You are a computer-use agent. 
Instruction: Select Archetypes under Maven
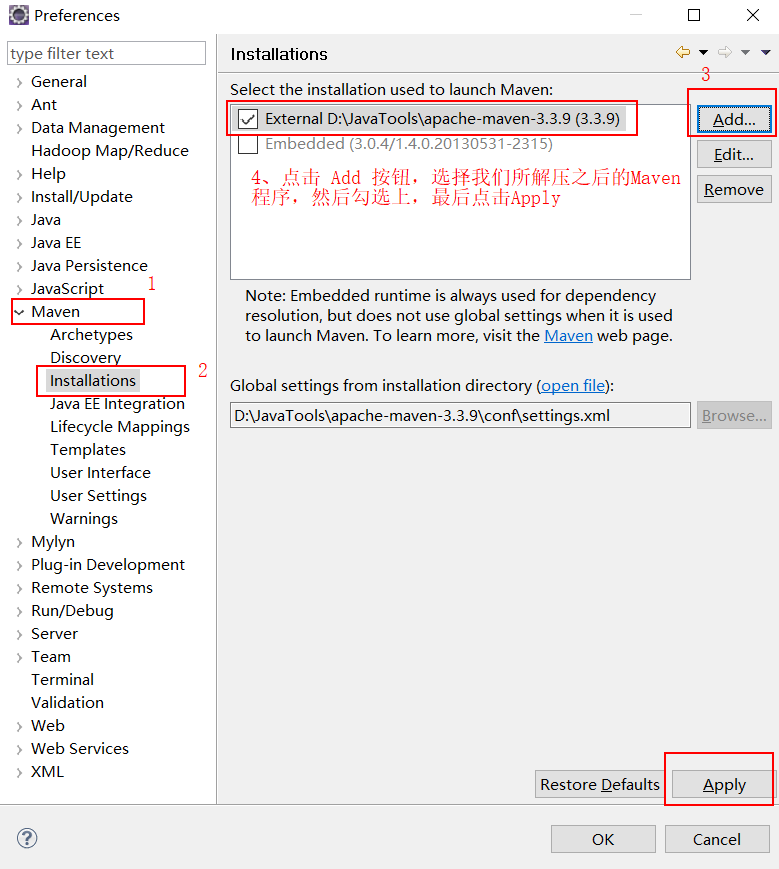pyautogui.click(x=91, y=335)
